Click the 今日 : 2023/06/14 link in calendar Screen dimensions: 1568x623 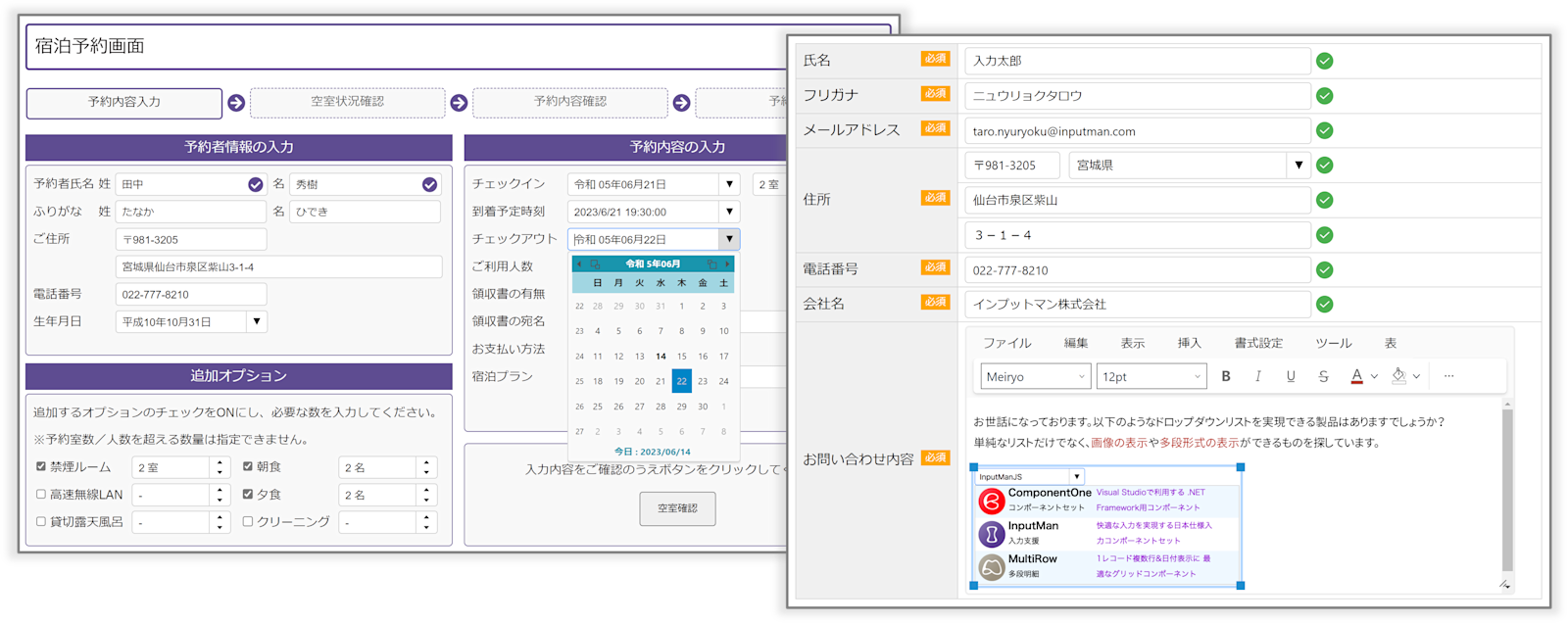(x=653, y=452)
